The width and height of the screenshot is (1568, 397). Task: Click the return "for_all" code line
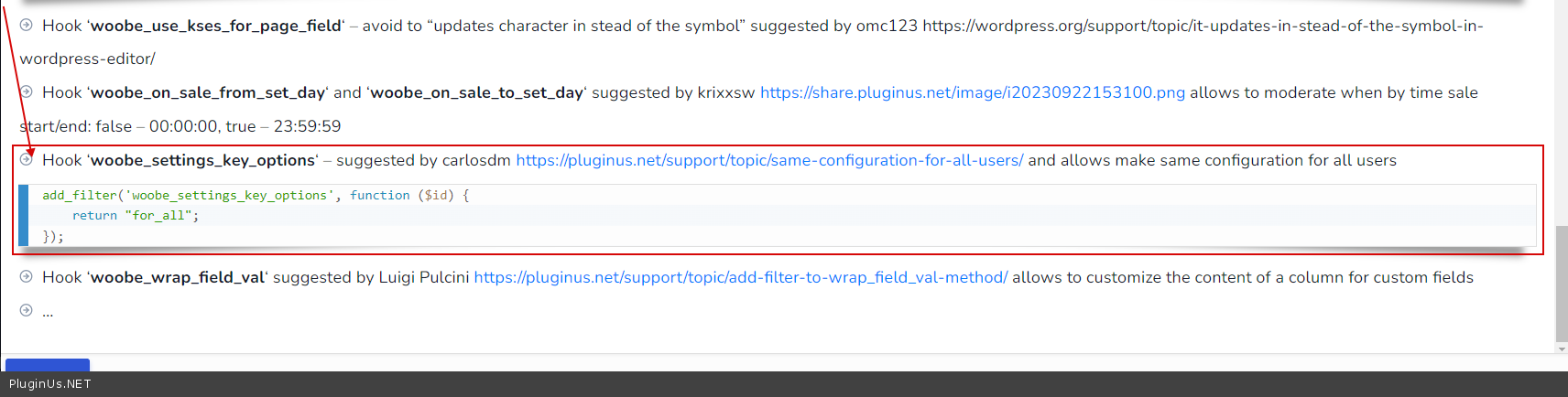point(136,215)
